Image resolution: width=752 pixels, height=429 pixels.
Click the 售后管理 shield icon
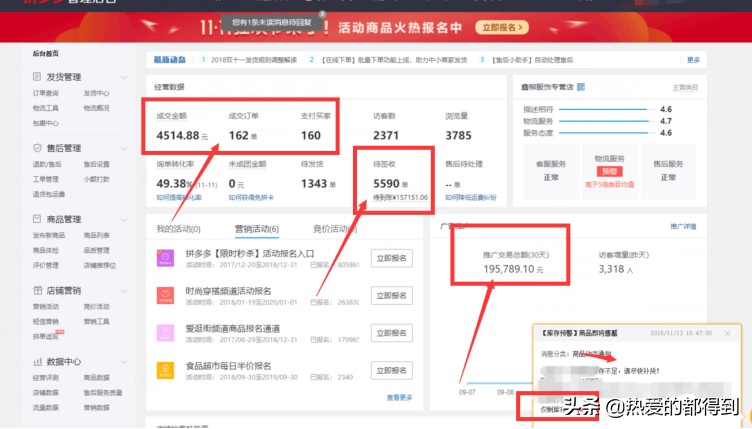pyautogui.click(x=37, y=148)
